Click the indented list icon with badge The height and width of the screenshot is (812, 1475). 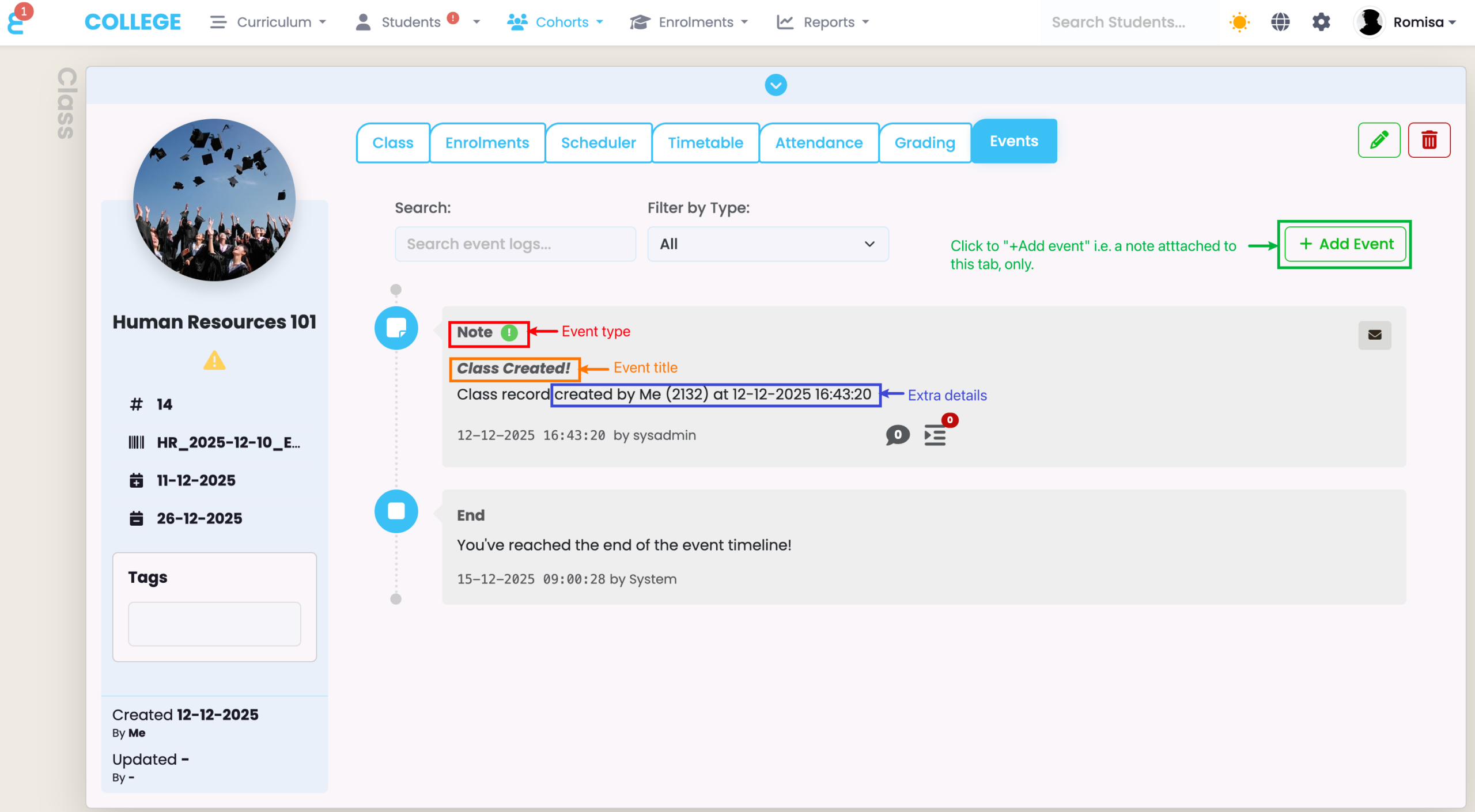point(935,435)
